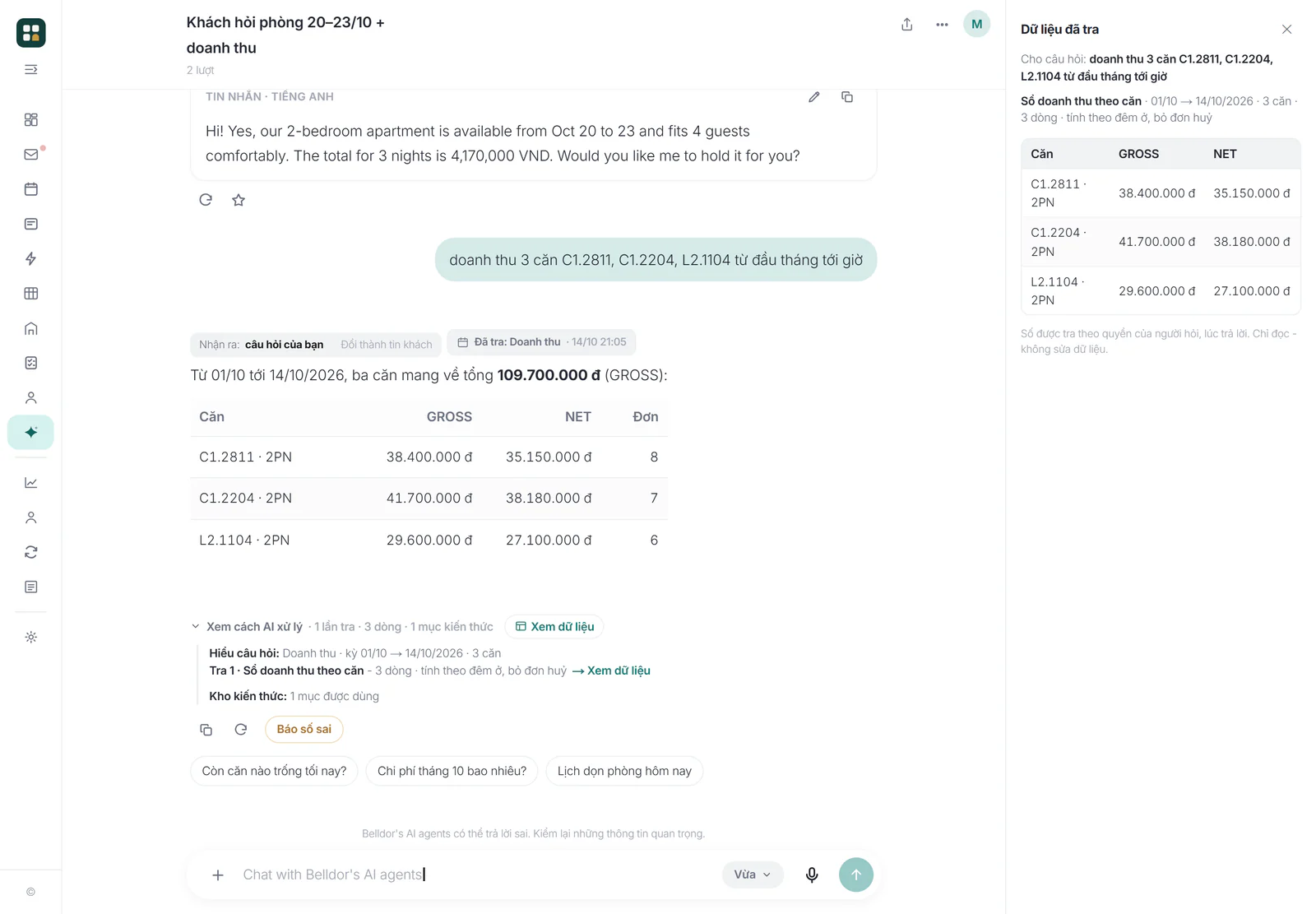Open the calendar icon in sidebar
This screenshot has width=1316, height=914.
31,189
